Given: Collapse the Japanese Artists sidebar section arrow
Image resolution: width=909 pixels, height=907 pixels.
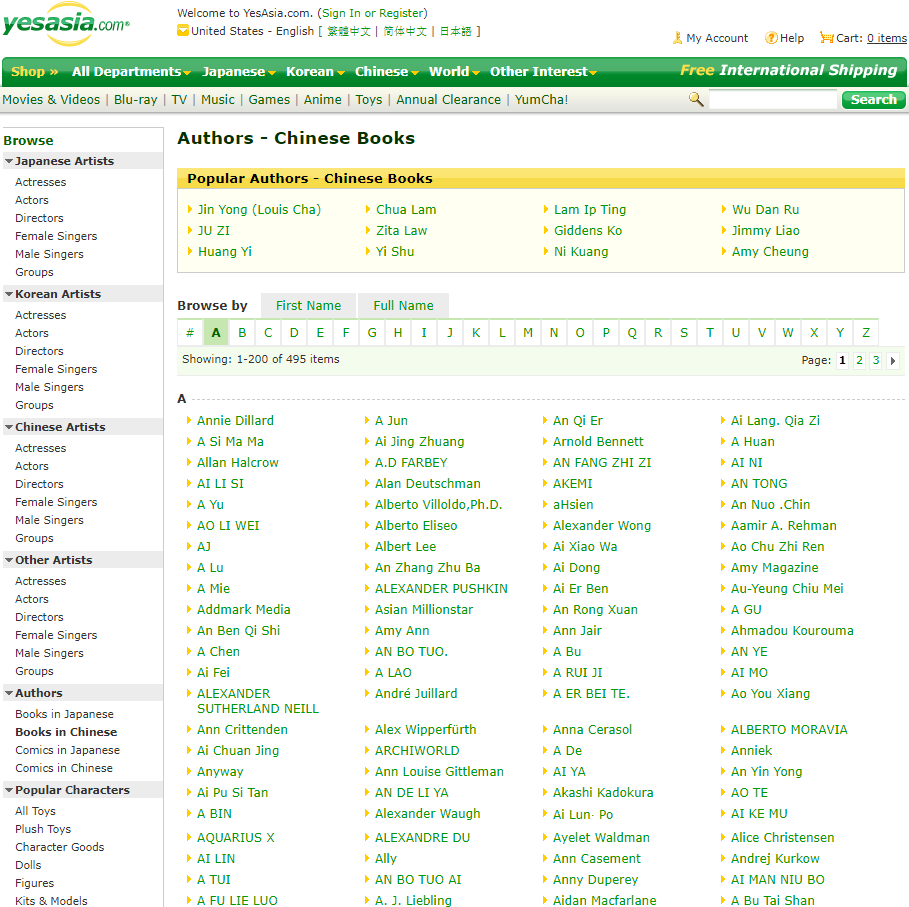Looking at the screenshot, I should pos(9,161).
